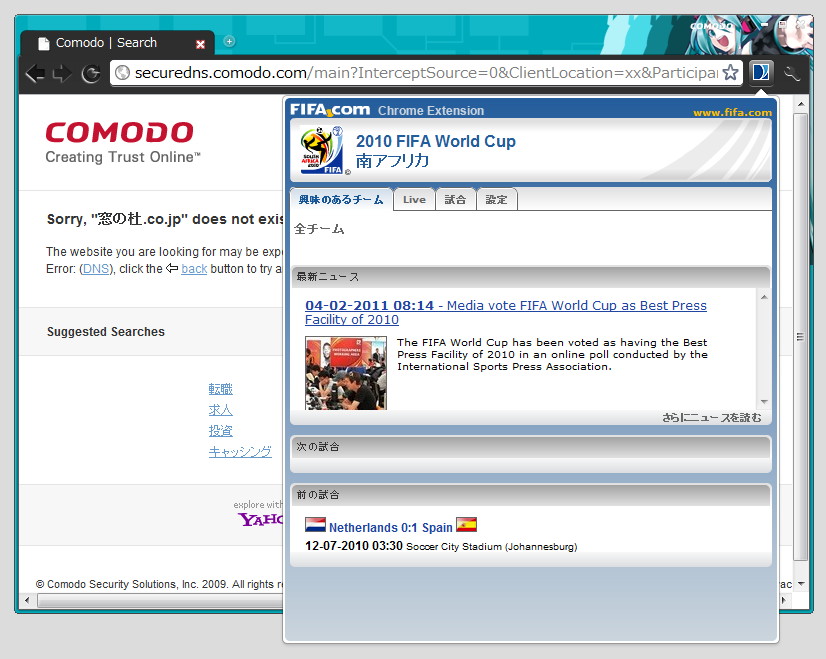
Task: Click the 次の試合 section header
Action: (530, 447)
